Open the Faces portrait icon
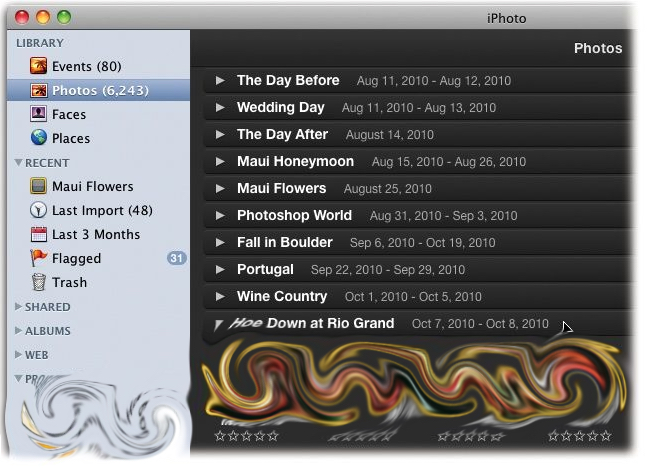The width and height of the screenshot is (648, 469). pos(38,114)
